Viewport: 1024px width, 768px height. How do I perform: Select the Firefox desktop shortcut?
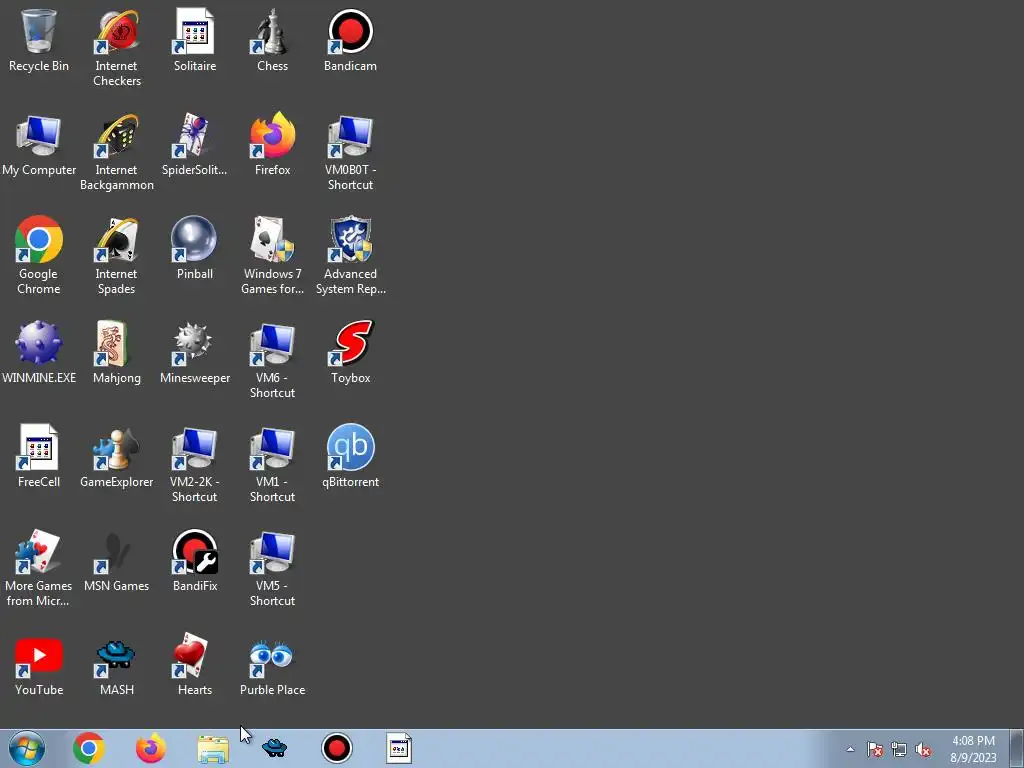click(272, 145)
